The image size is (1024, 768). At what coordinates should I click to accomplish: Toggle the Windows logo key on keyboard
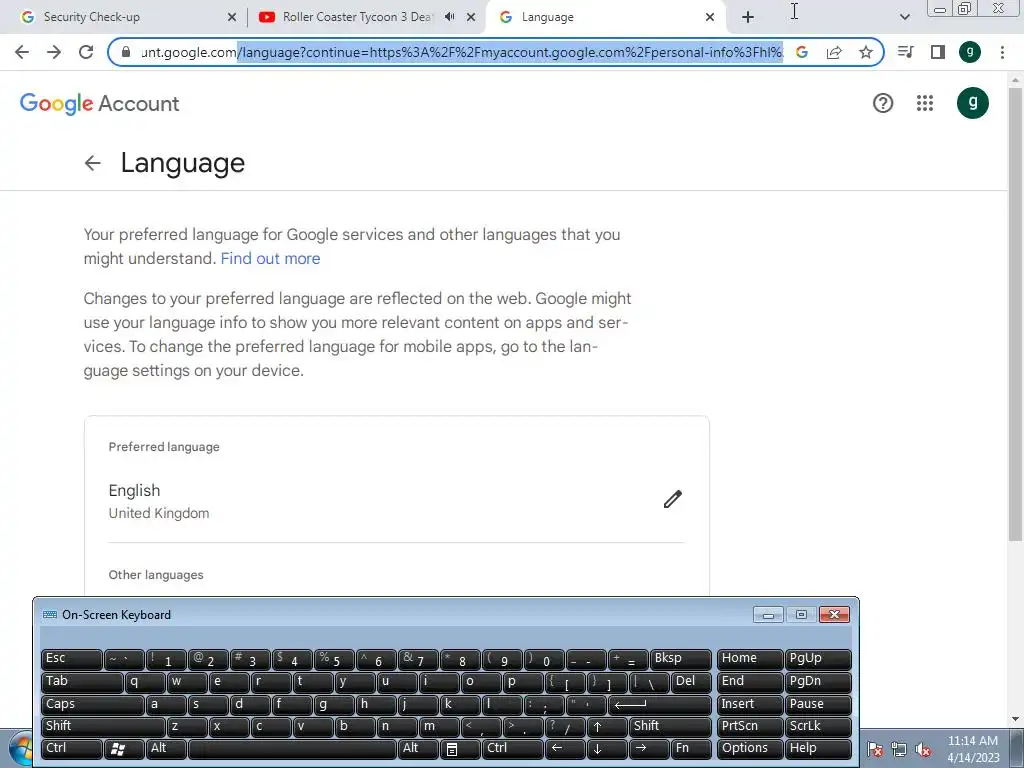pyautogui.click(x=125, y=748)
